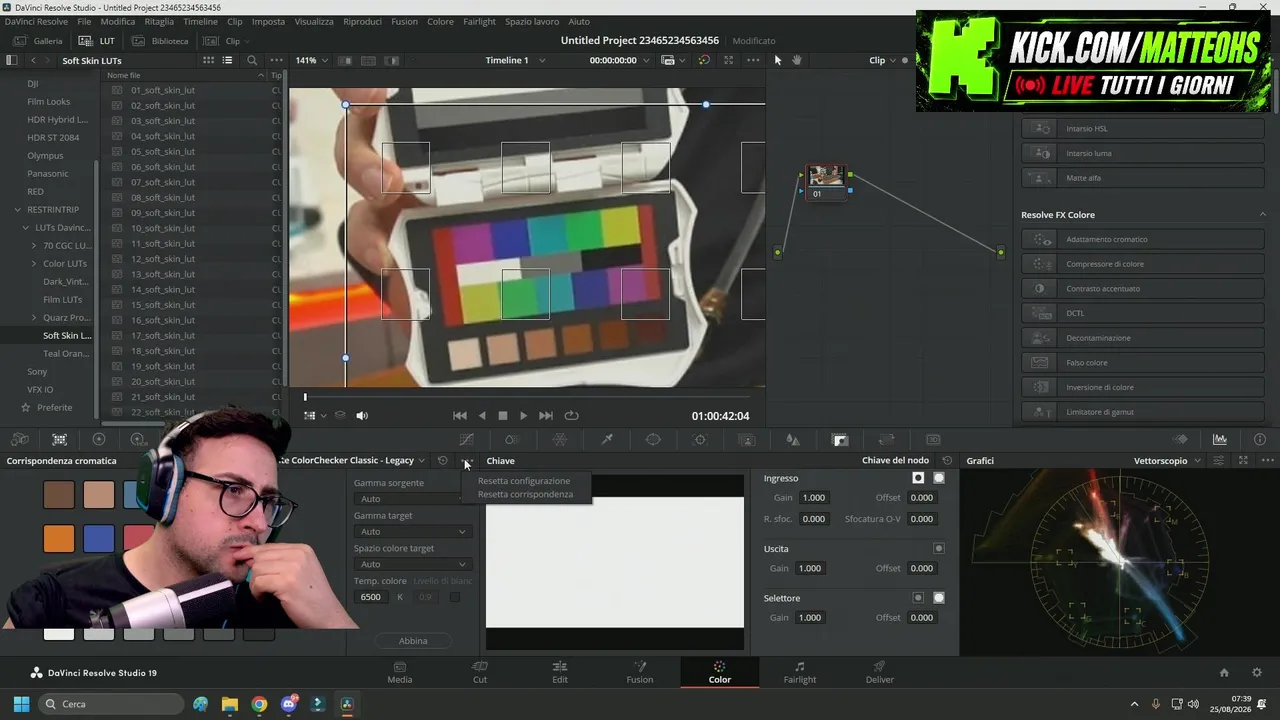This screenshot has width=1280, height=720.
Task: Open the Biblioteca media panel
Action: [160, 41]
